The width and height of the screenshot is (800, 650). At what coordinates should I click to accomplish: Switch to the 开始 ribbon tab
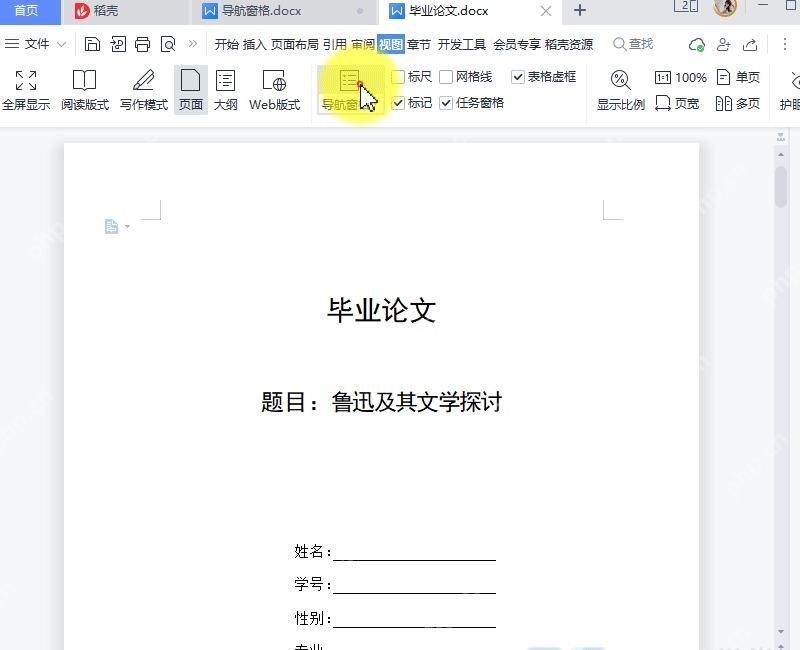tap(227, 44)
